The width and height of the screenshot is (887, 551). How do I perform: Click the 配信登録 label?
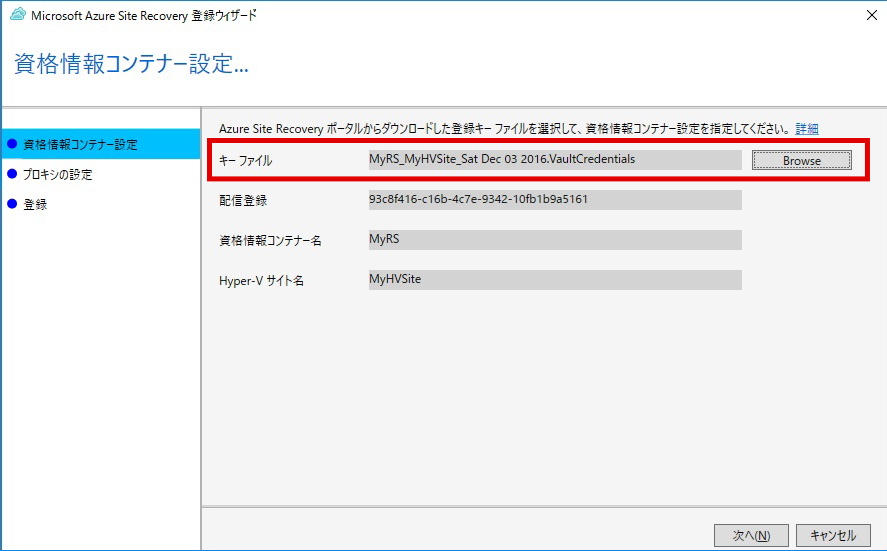[243, 200]
